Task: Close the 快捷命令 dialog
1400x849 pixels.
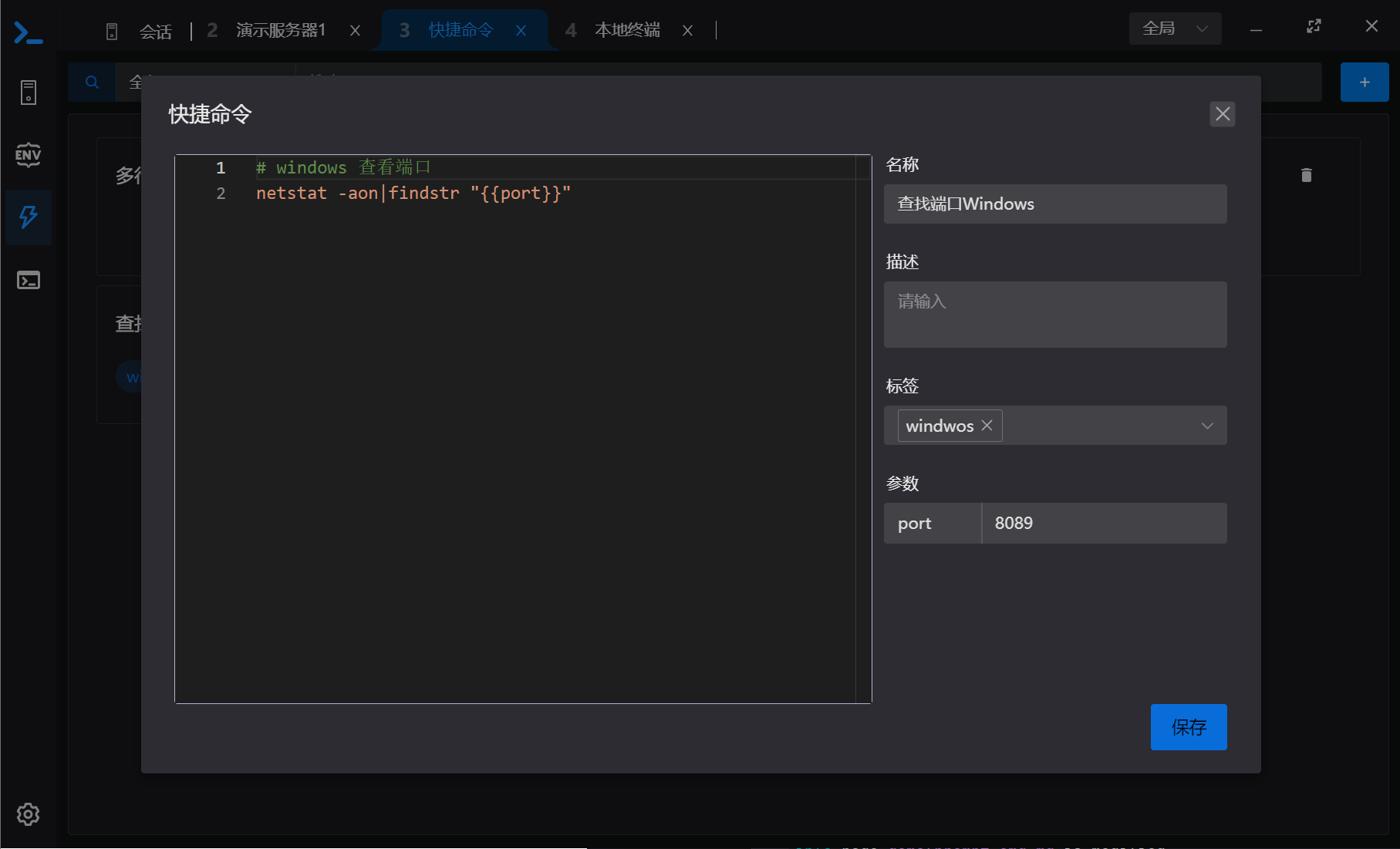Action: [x=1223, y=114]
